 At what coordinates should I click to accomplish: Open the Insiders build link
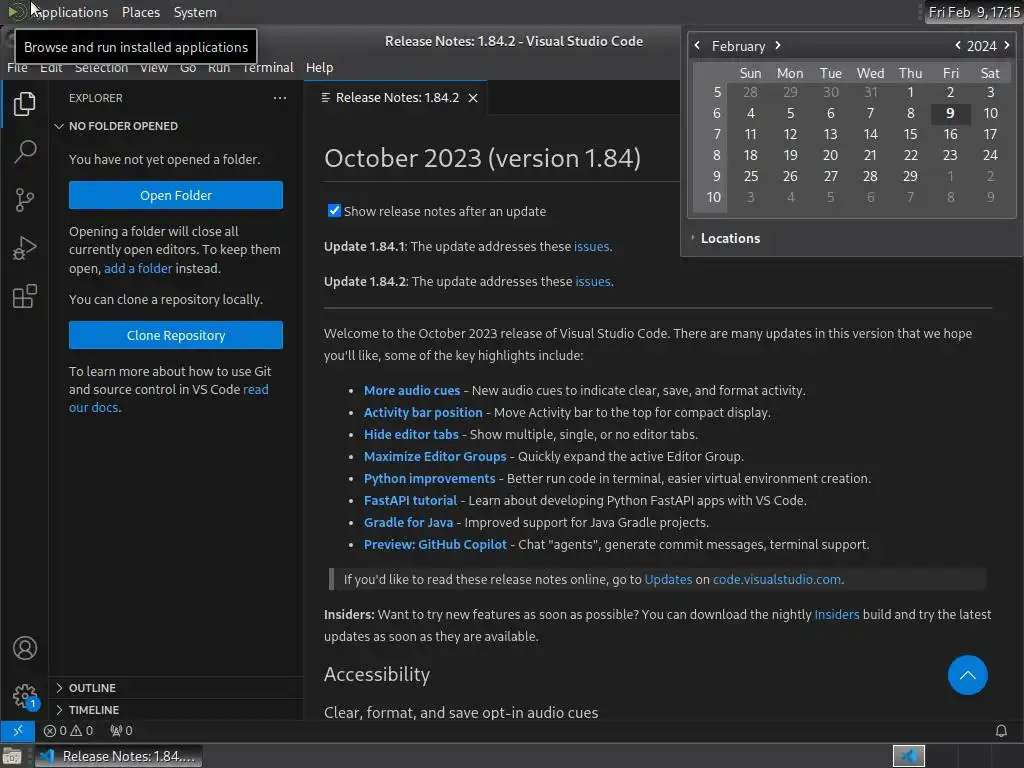pyautogui.click(x=837, y=615)
